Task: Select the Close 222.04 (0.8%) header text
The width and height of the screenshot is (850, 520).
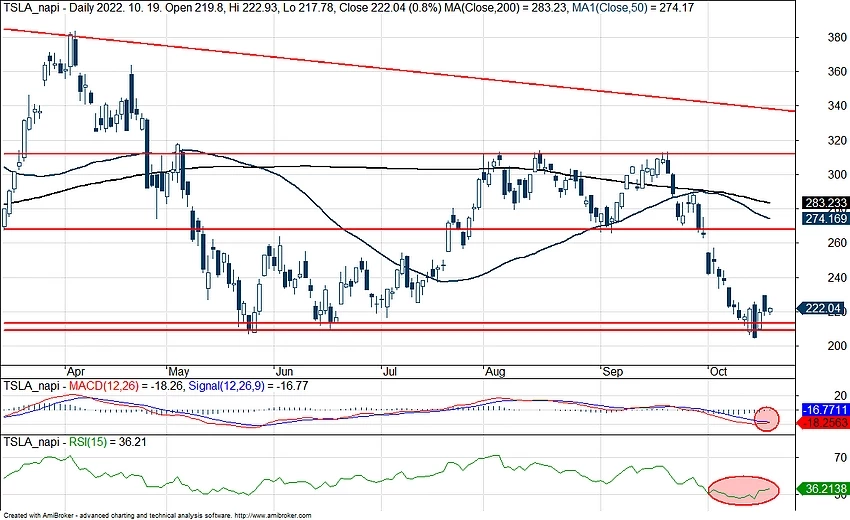Action: click(390, 8)
